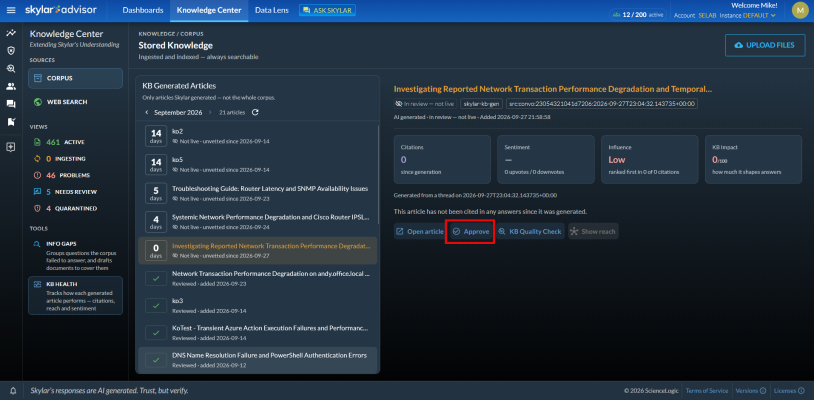Expand the Instance DEFAULT dropdown

748,16
